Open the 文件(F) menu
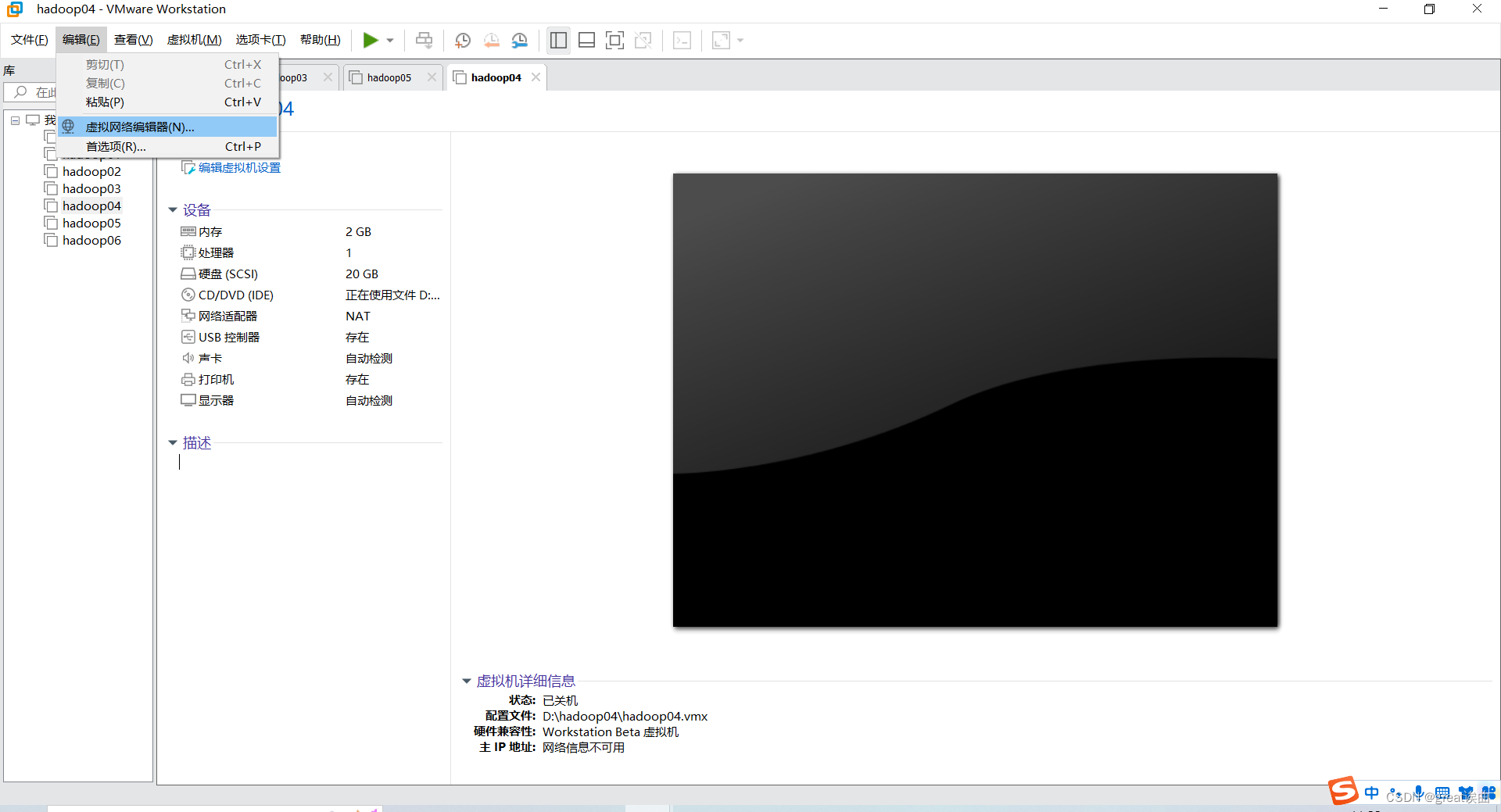The width and height of the screenshot is (1501, 812). click(29, 40)
